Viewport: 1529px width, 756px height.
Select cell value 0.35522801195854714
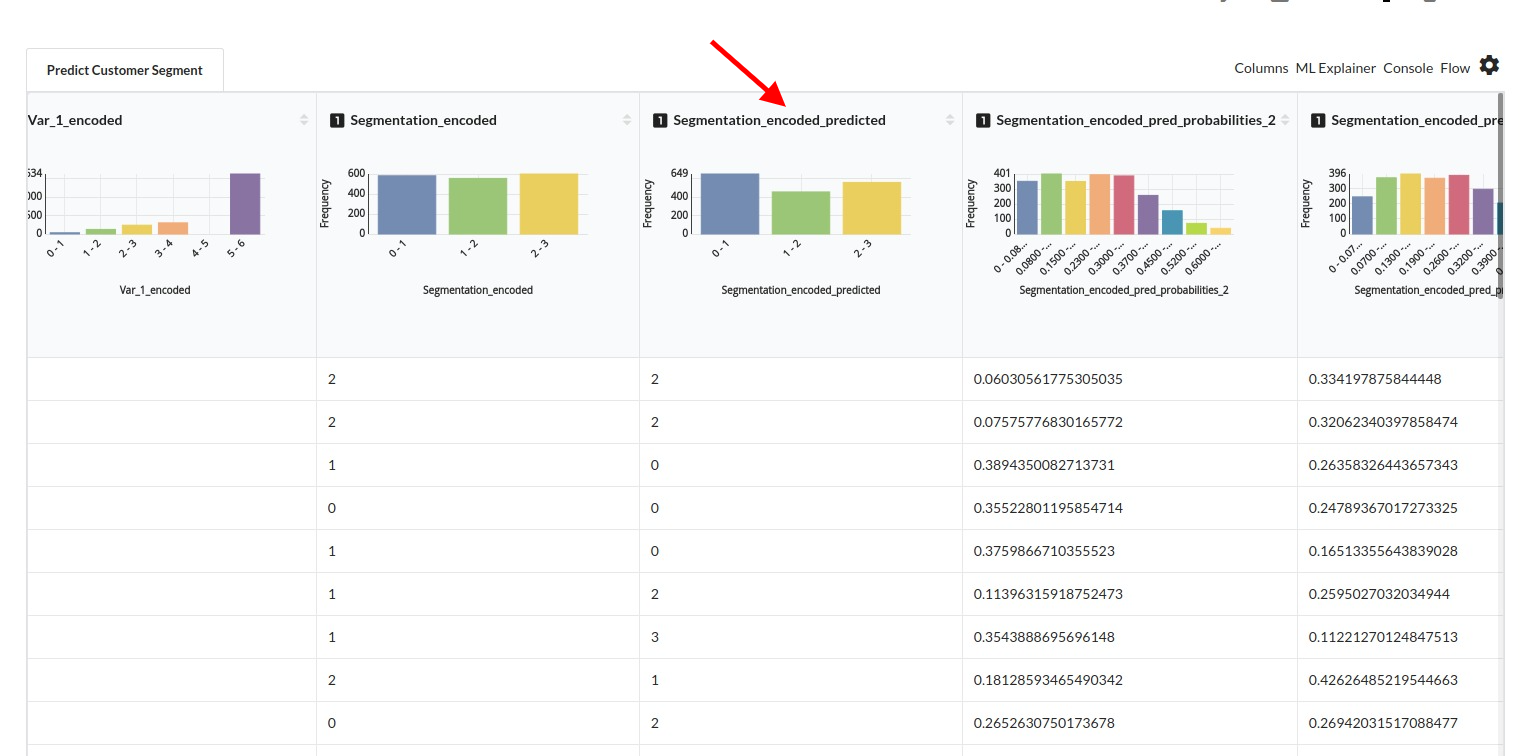point(1048,508)
